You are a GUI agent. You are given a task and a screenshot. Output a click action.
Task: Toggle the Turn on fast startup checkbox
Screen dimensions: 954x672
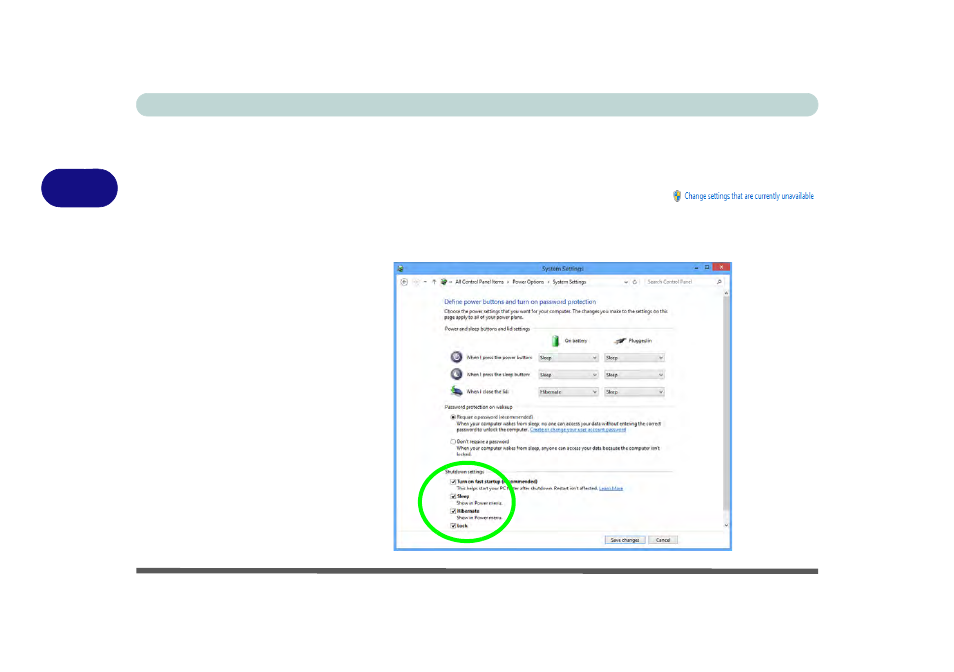click(453, 482)
